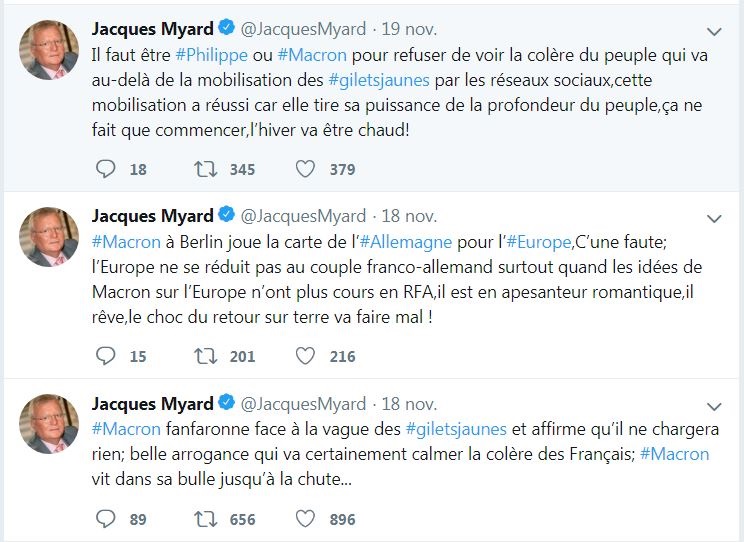Like the tweet with 896 likes

point(306,518)
